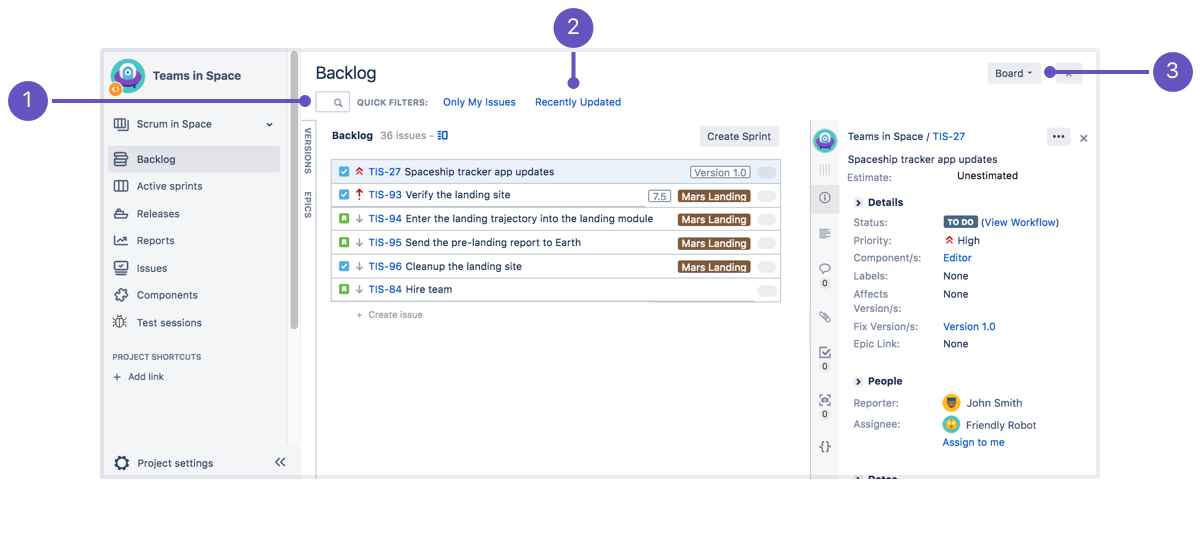Click the high priority icon on TIS-27
The height and width of the screenshot is (534, 1200).
(359, 172)
